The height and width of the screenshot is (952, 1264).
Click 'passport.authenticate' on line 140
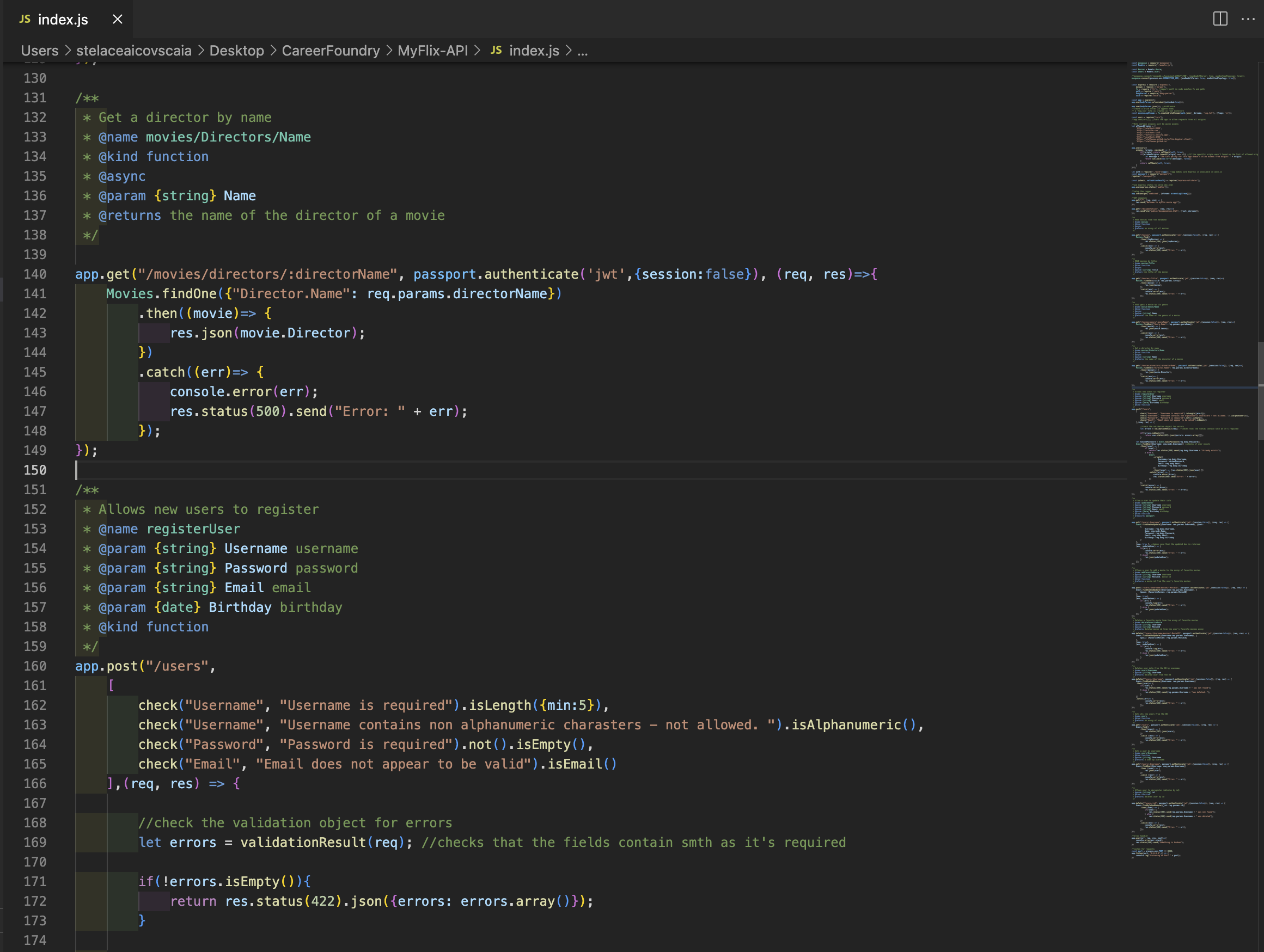click(496, 274)
